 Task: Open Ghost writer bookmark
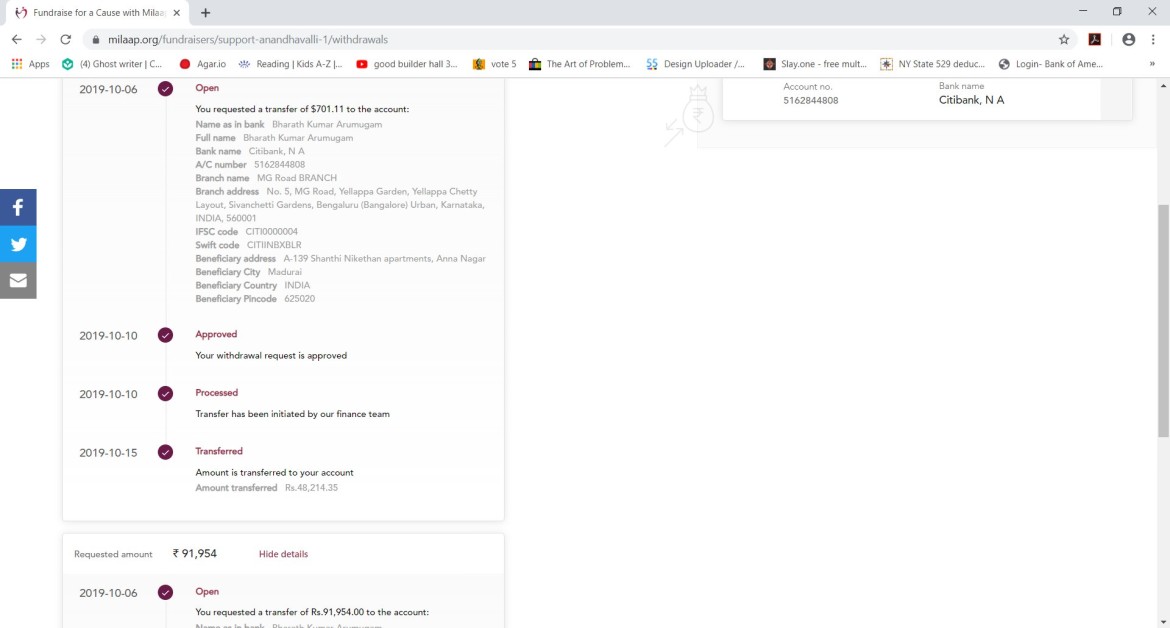point(112,64)
